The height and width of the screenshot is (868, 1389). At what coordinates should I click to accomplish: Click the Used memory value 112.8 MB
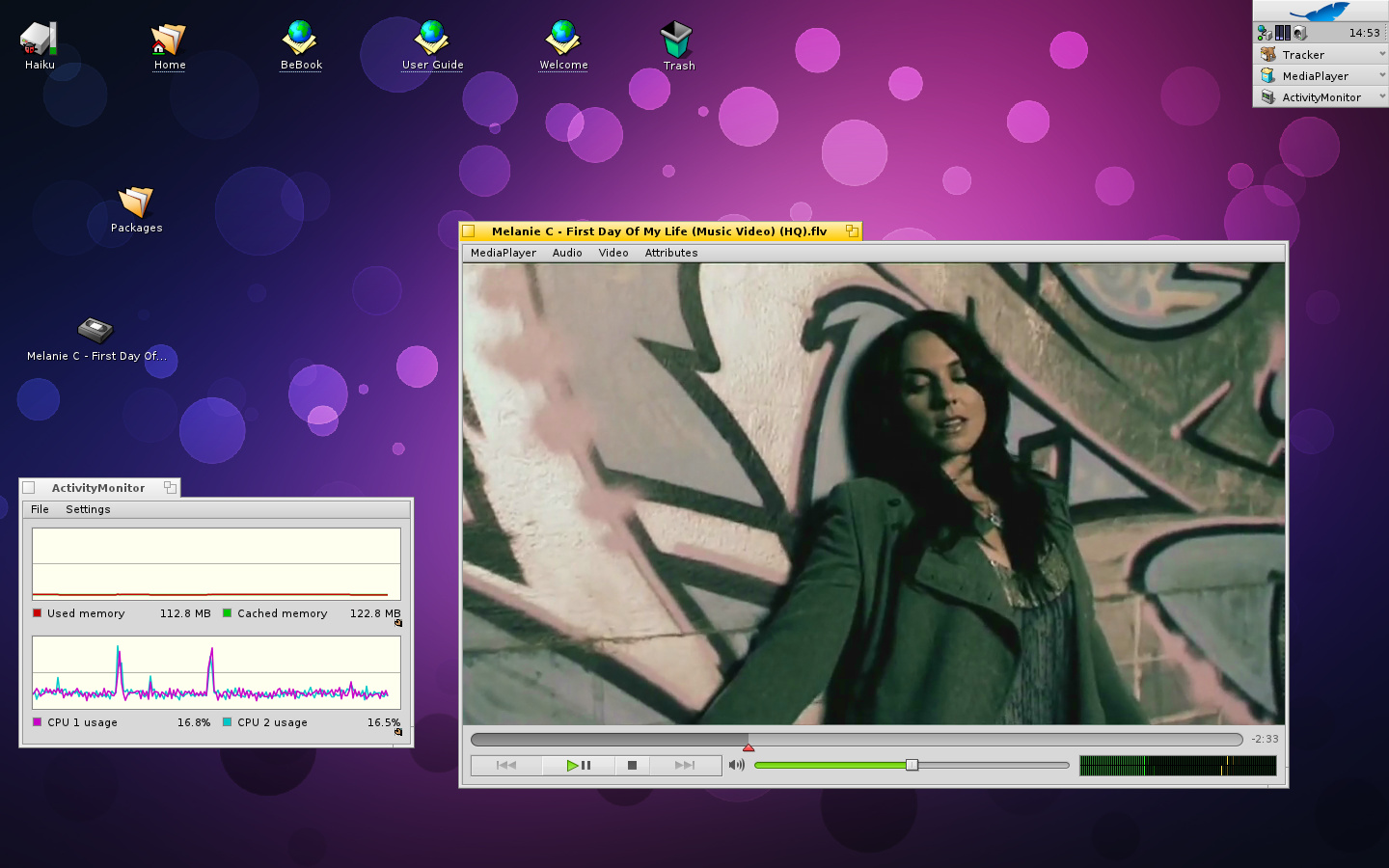pos(185,613)
